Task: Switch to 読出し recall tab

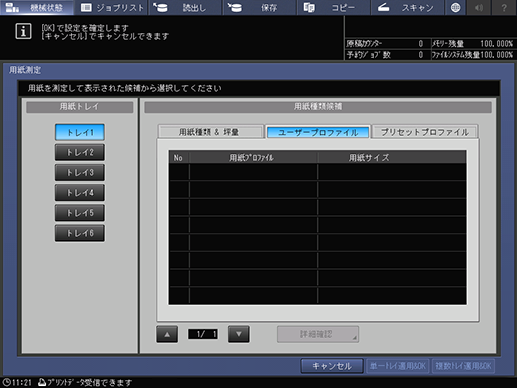Action: click(x=185, y=7)
